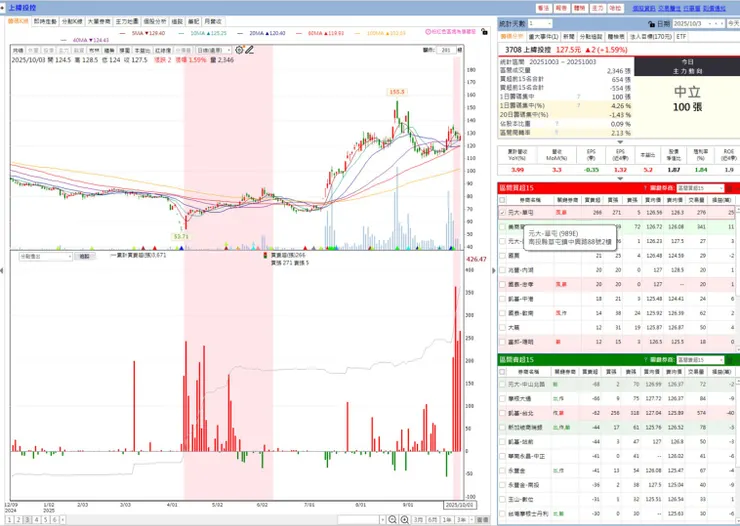Click the 53.71 low price label
Image resolution: width=740 pixels, height=526 pixels.
(x=181, y=236)
